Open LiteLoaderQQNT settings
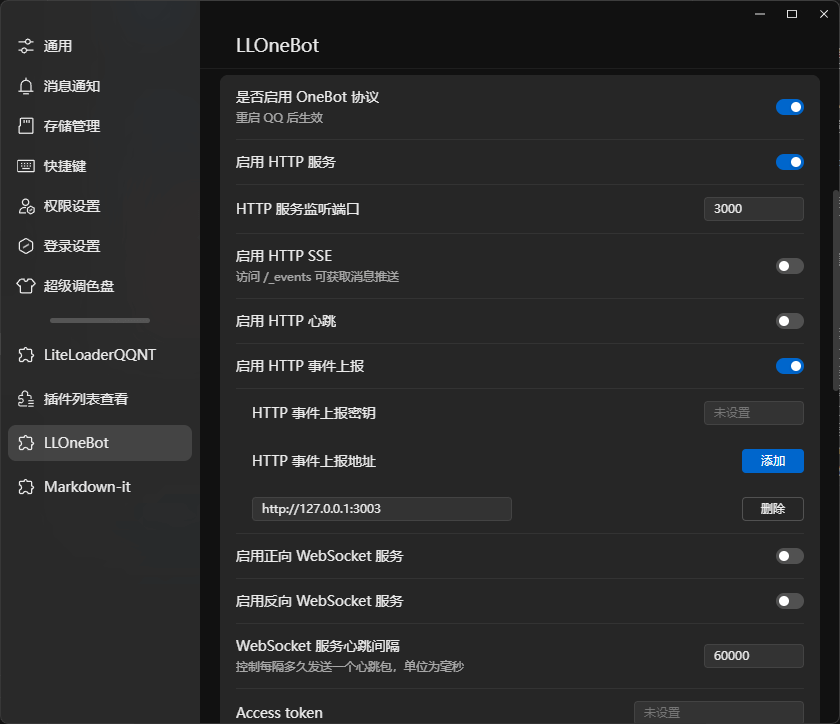This screenshot has width=840, height=724. click(100, 355)
